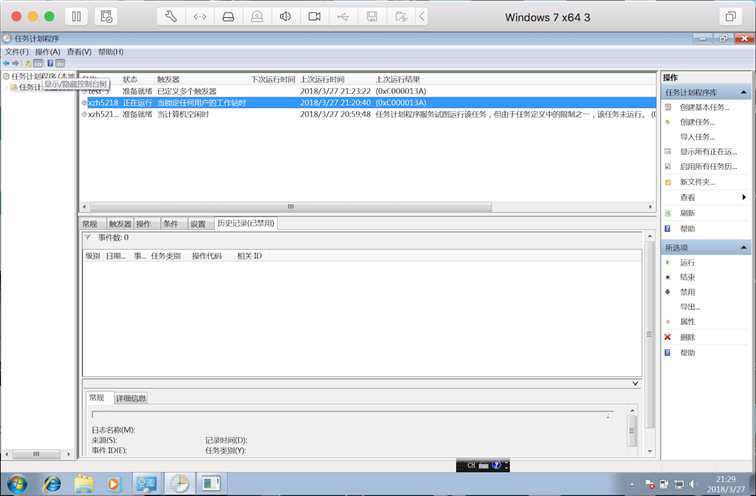The image size is (756, 496).
Task: Switch to the 详细信息 tab in the event pane
Action: pyautogui.click(x=131, y=398)
